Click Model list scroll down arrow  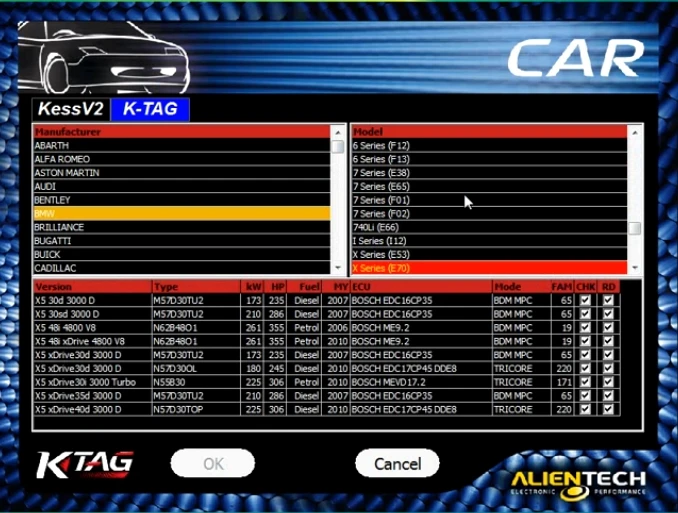point(635,268)
